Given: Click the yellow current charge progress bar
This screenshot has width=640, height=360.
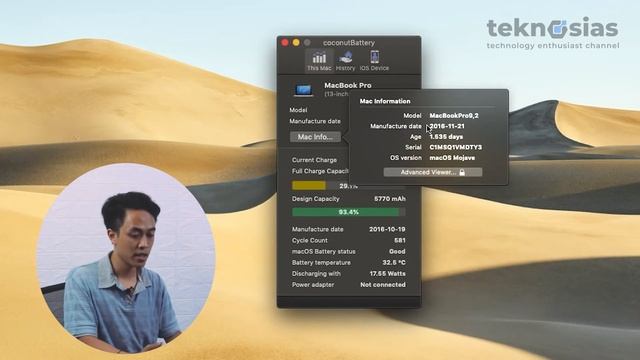Looking at the screenshot, I should [x=309, y=186].
